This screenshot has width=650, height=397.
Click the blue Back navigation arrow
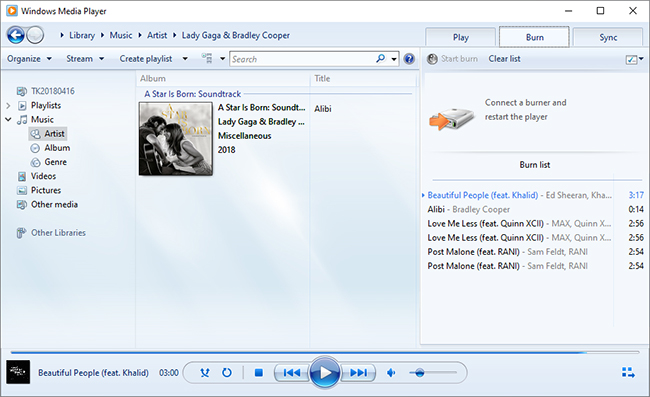(16, 35)
